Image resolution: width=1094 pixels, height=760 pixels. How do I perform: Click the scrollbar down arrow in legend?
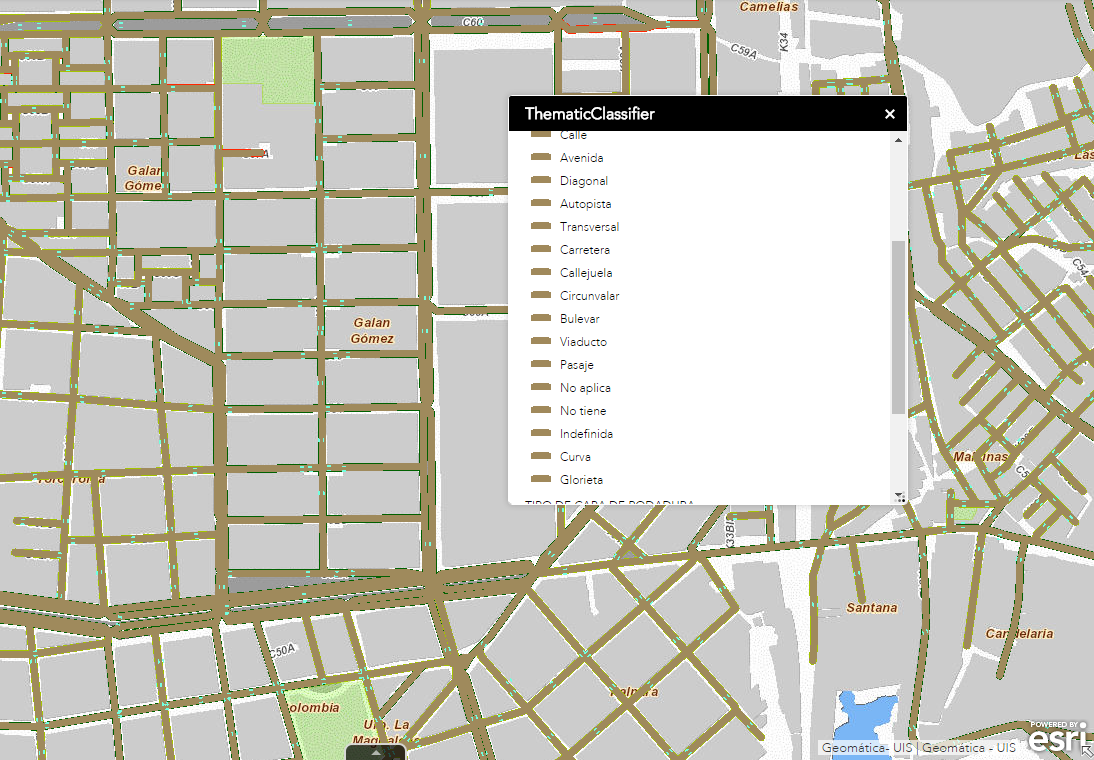click(x=899, y=495)
